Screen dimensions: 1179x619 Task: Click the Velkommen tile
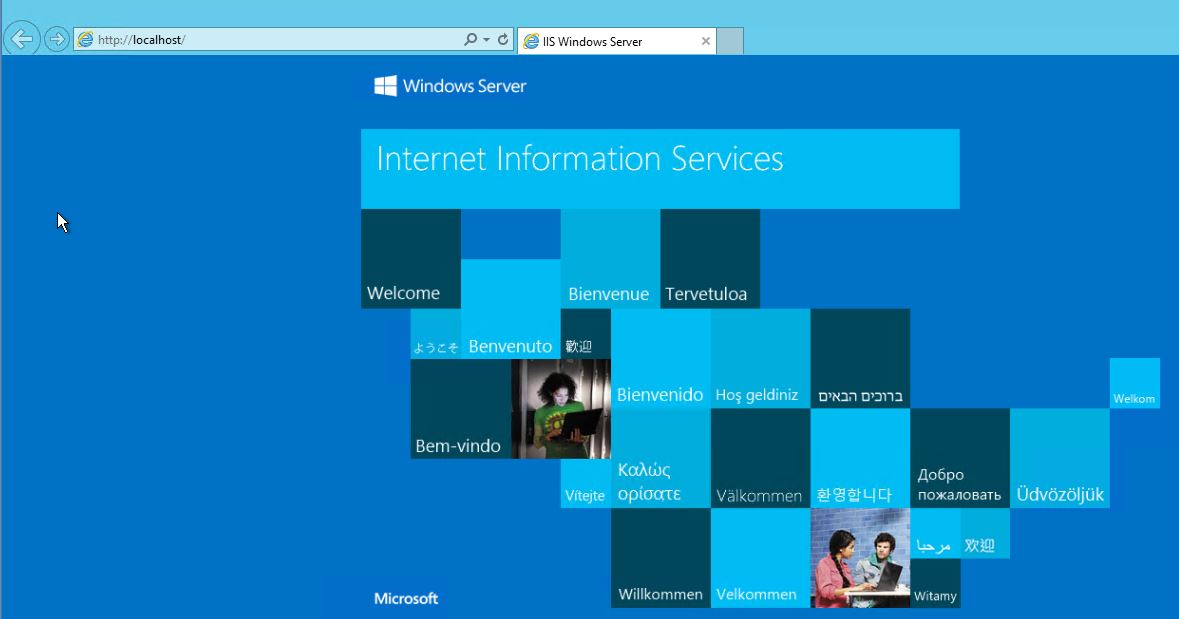click(760, 558)
